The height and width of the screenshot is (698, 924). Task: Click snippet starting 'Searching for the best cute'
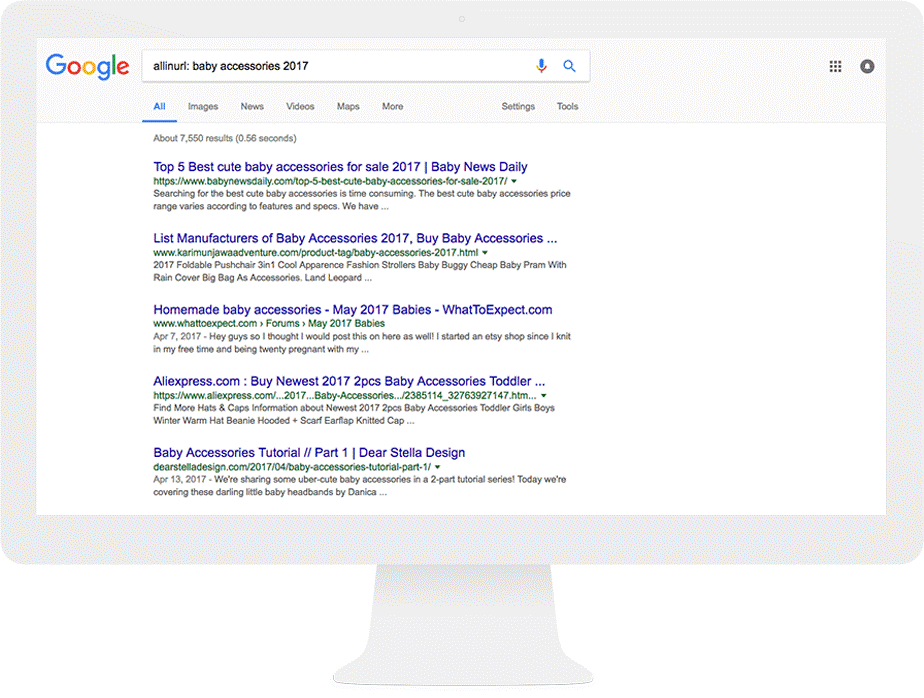pyautogui.click(x=362, y=200)
